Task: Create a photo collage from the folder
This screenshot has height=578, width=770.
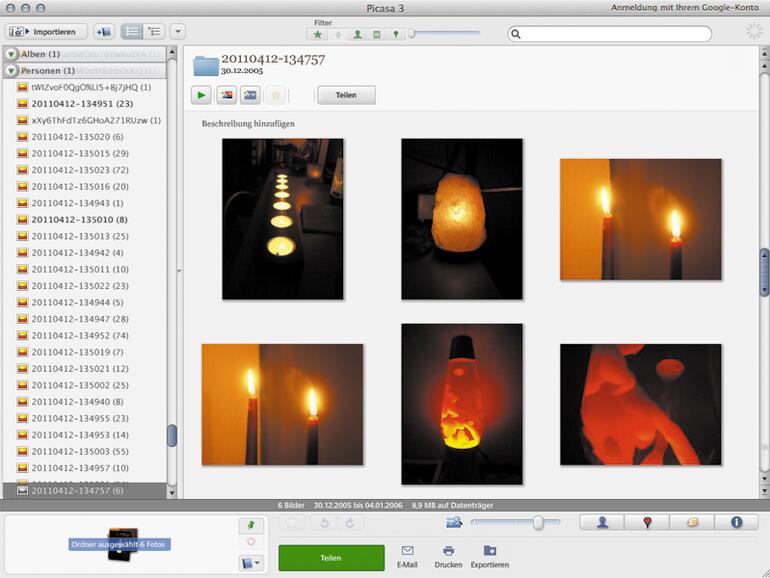Action: 226,95
